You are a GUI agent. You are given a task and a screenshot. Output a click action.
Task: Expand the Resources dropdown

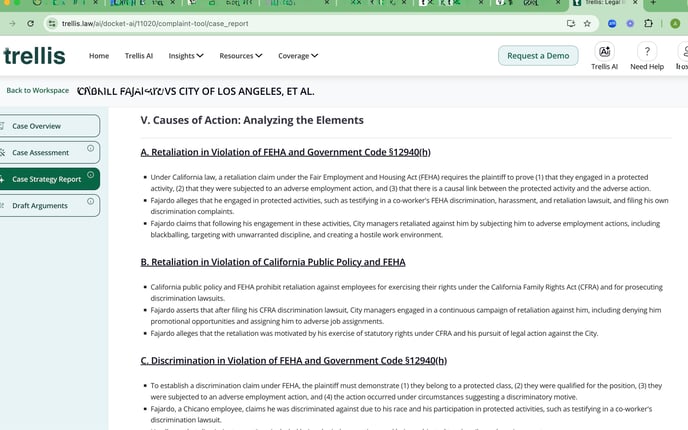coord(240,56)
